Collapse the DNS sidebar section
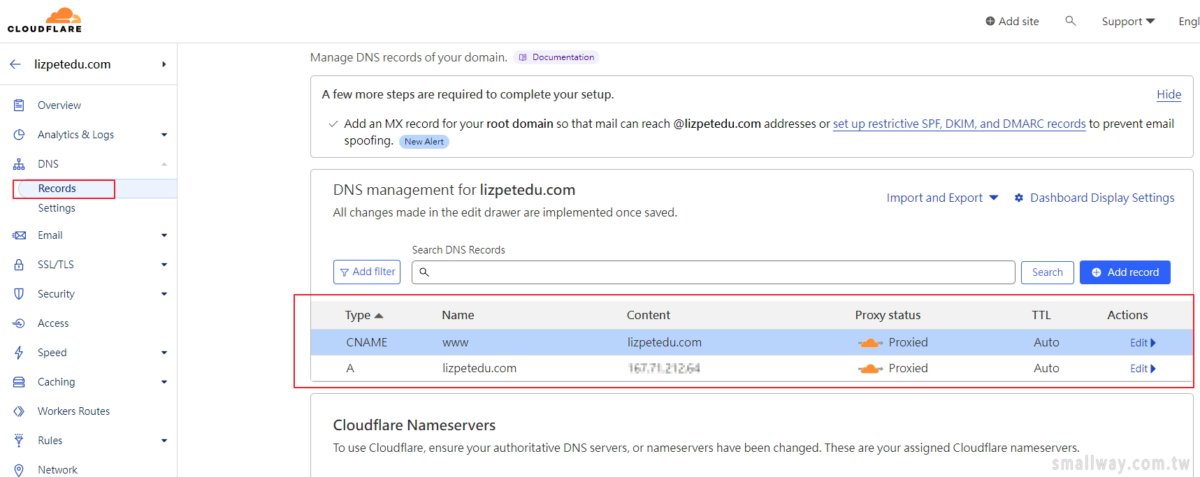The width and height of the screenshot is (1200, 477). (x=164, y=164)
